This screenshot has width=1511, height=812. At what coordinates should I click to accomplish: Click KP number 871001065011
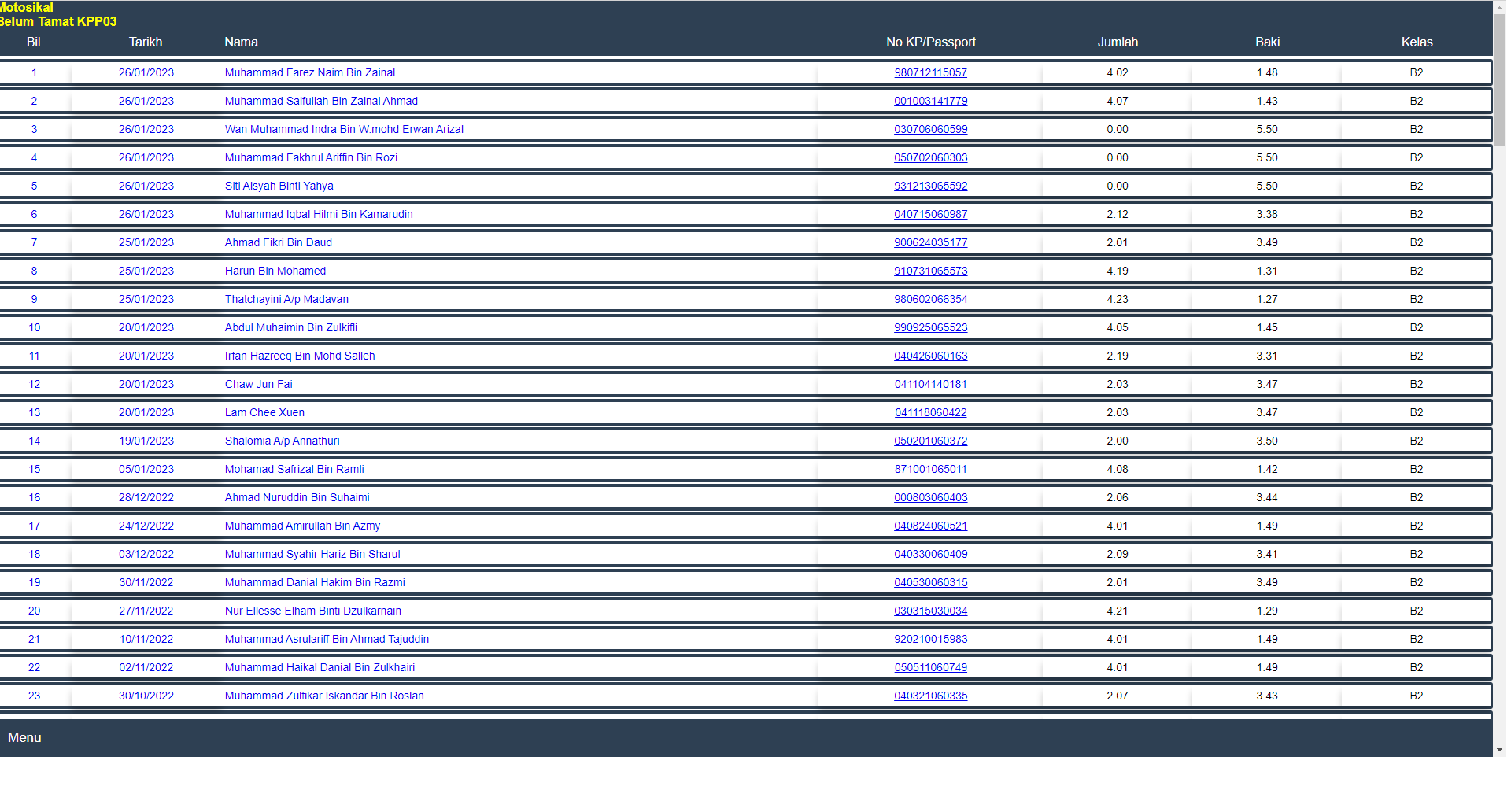pyautogui.click(x=930, y=469)
